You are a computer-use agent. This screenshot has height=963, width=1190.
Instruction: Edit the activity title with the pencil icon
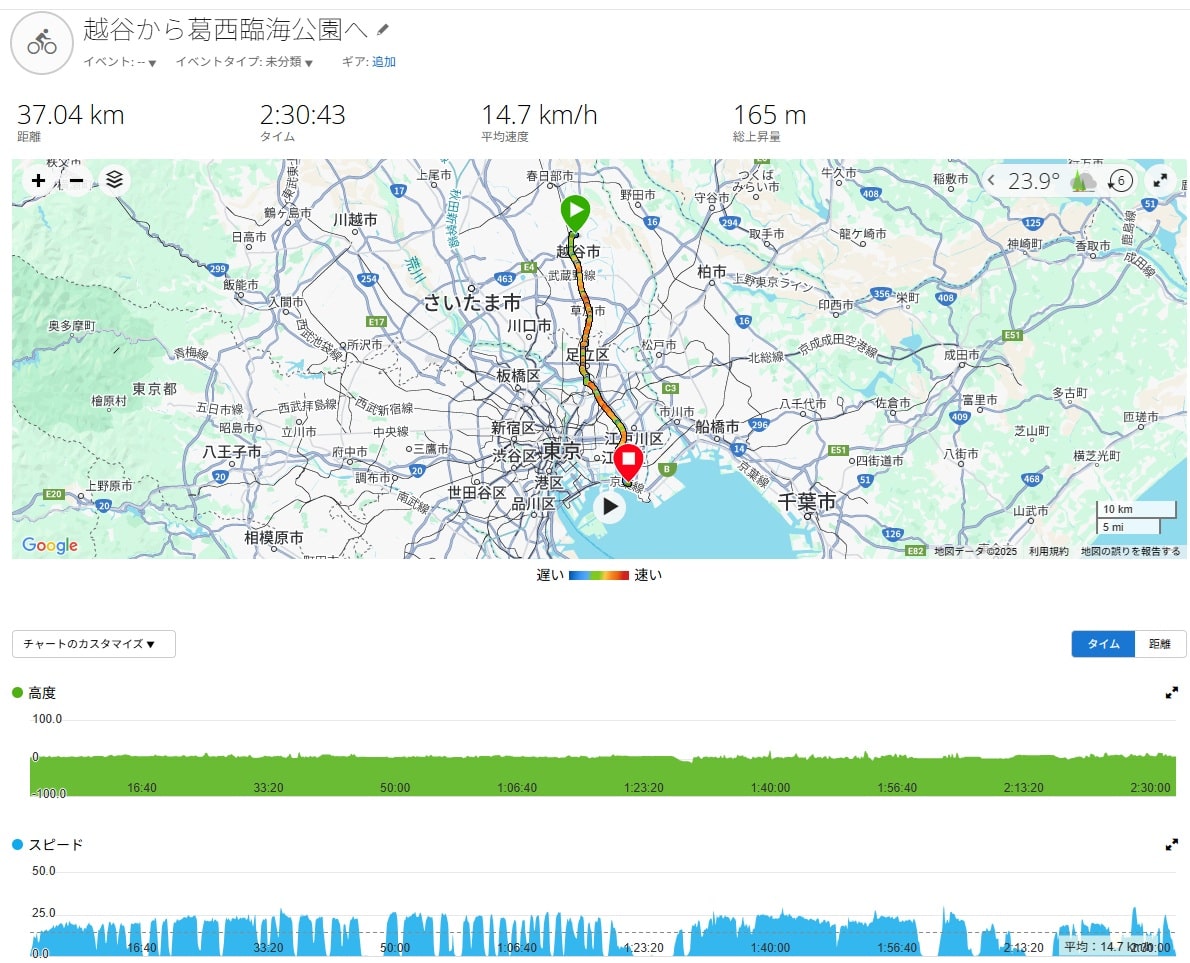[x=383, y=30]
